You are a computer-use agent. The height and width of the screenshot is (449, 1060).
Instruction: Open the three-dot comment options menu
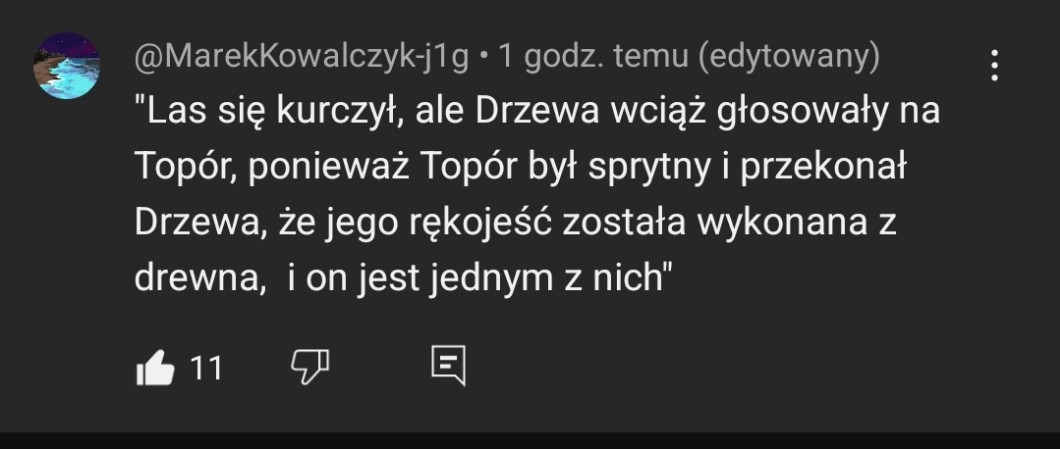[994, 66]
